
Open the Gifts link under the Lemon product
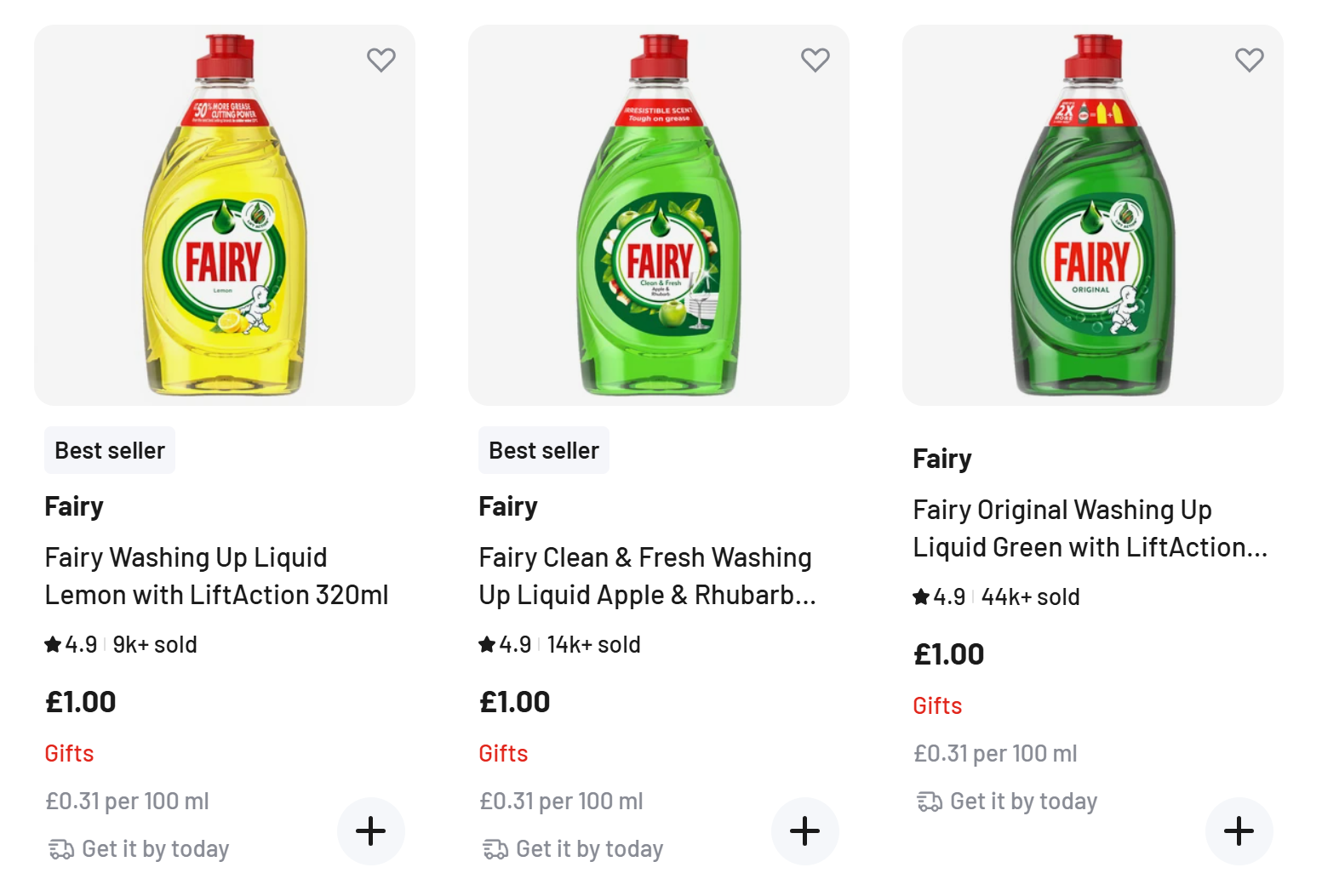[69, 753]
